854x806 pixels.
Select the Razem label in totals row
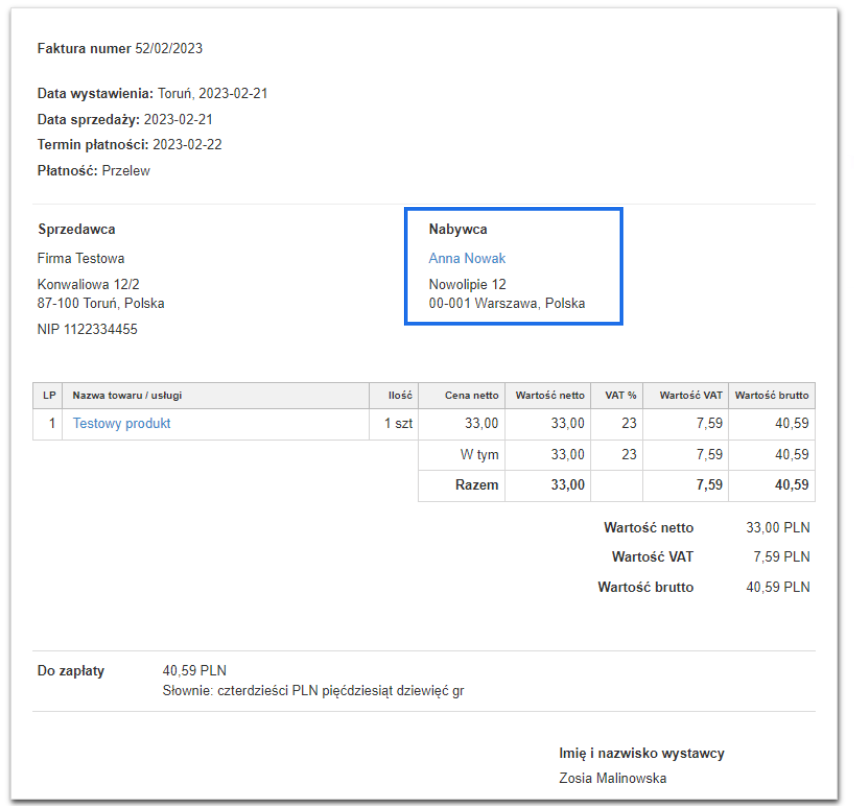click(x=476, y=485)
